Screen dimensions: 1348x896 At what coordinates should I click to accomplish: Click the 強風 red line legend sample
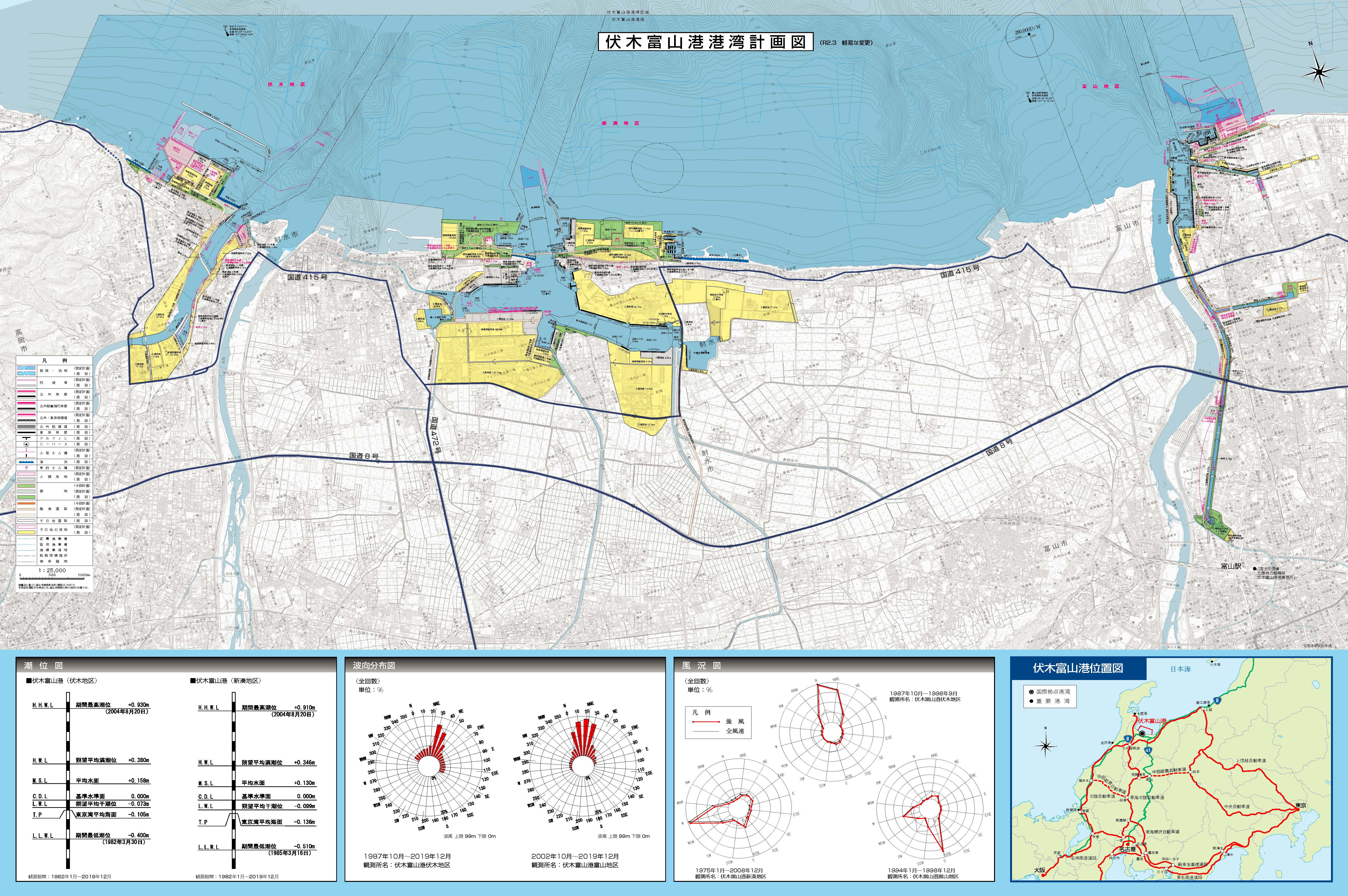(706, 722)
